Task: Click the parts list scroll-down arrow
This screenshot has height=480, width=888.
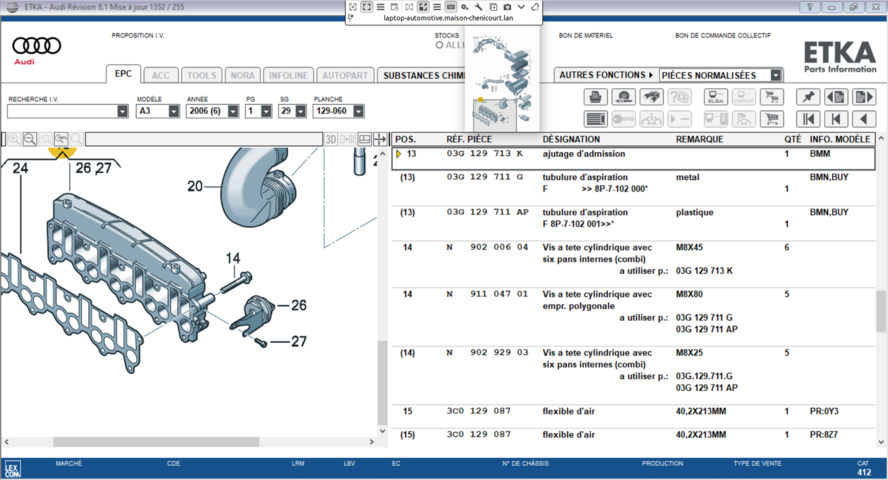Action: (881, 442)
